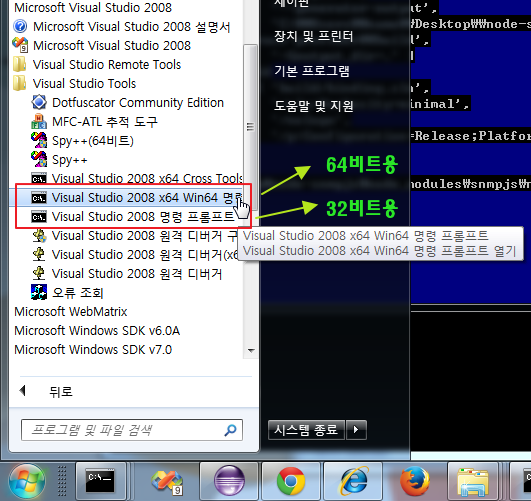
Task: Launch Google Chrome from taskbar
Action: pyautogui.click(x=291, y=481)
